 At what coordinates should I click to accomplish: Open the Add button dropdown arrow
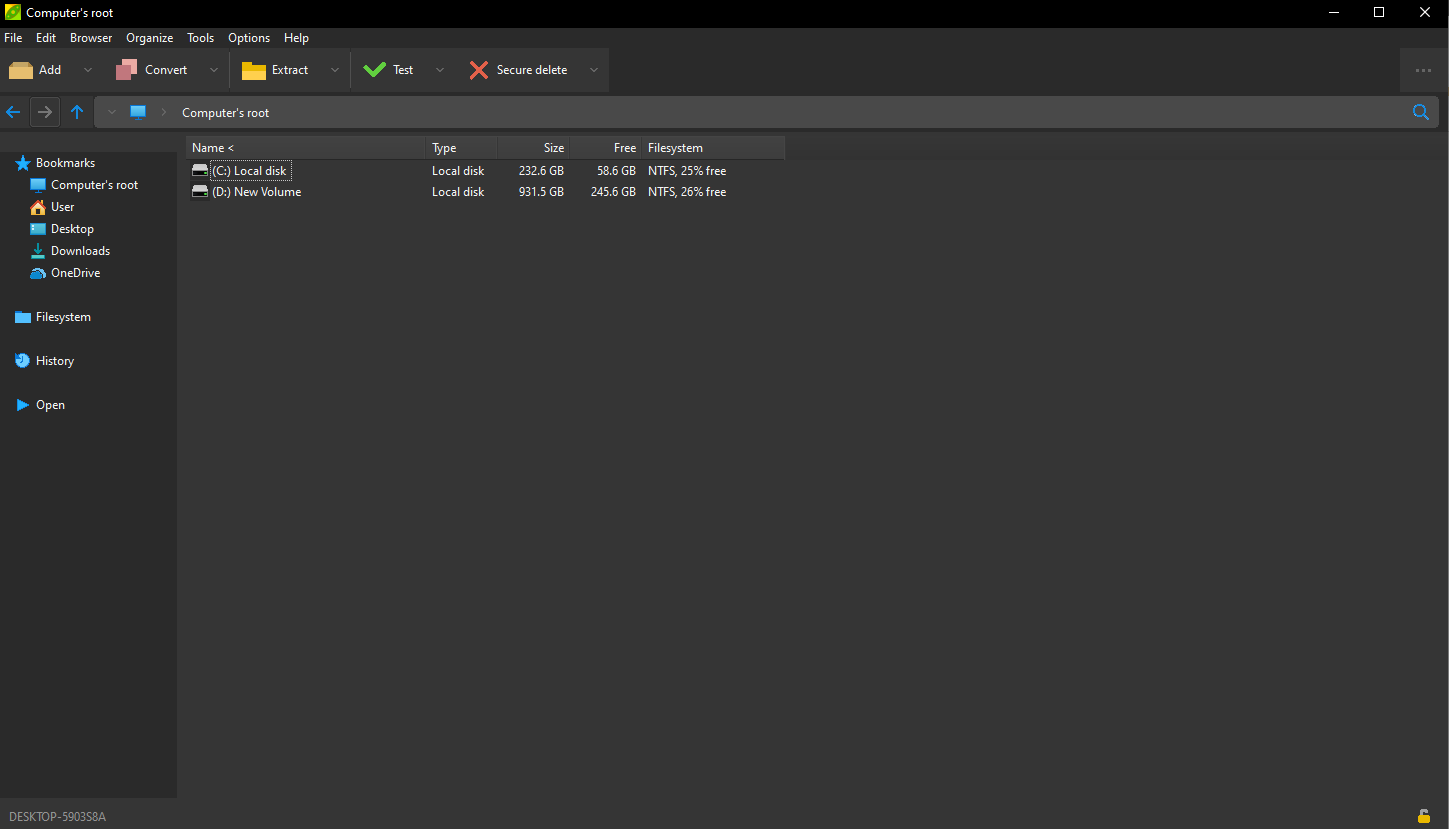(87, 70)
